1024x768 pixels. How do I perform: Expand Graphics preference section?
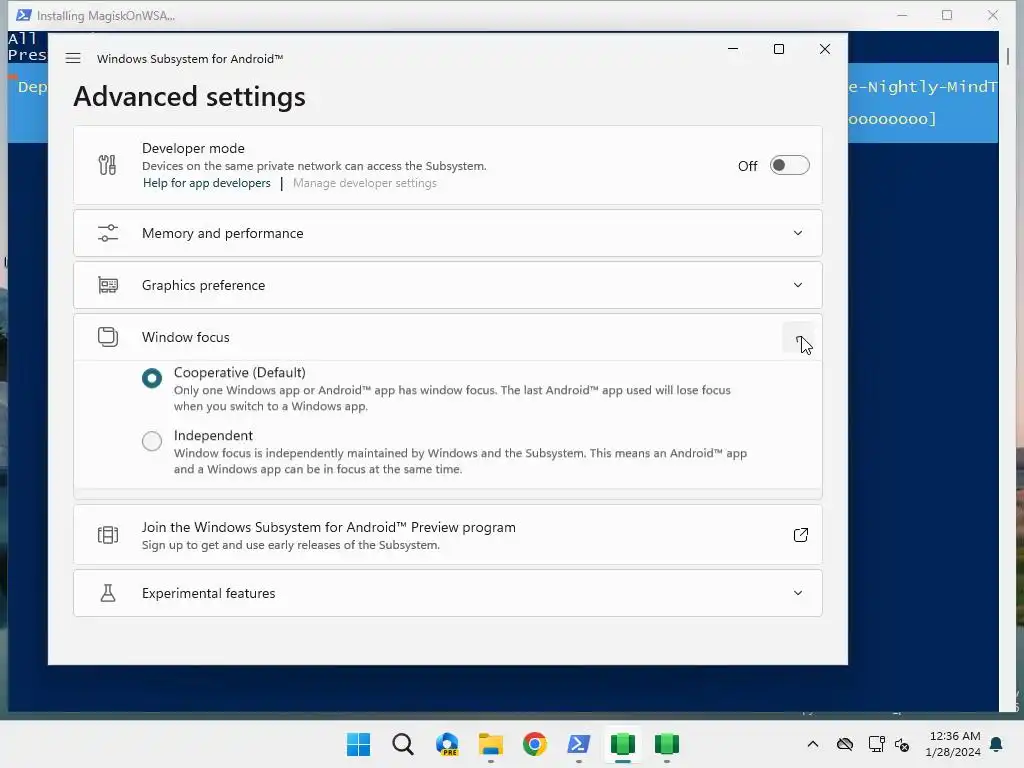[x=447, y=285]
